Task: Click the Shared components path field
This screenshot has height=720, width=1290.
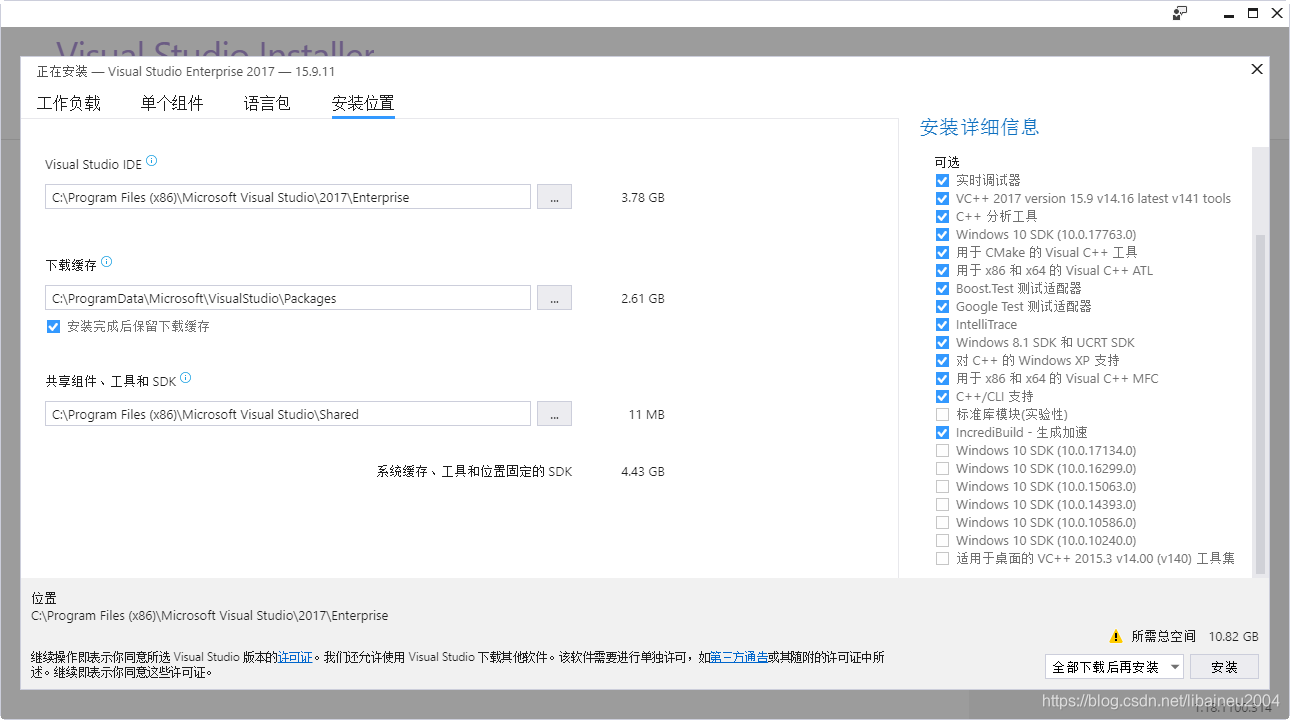Action: coord(288,414)
